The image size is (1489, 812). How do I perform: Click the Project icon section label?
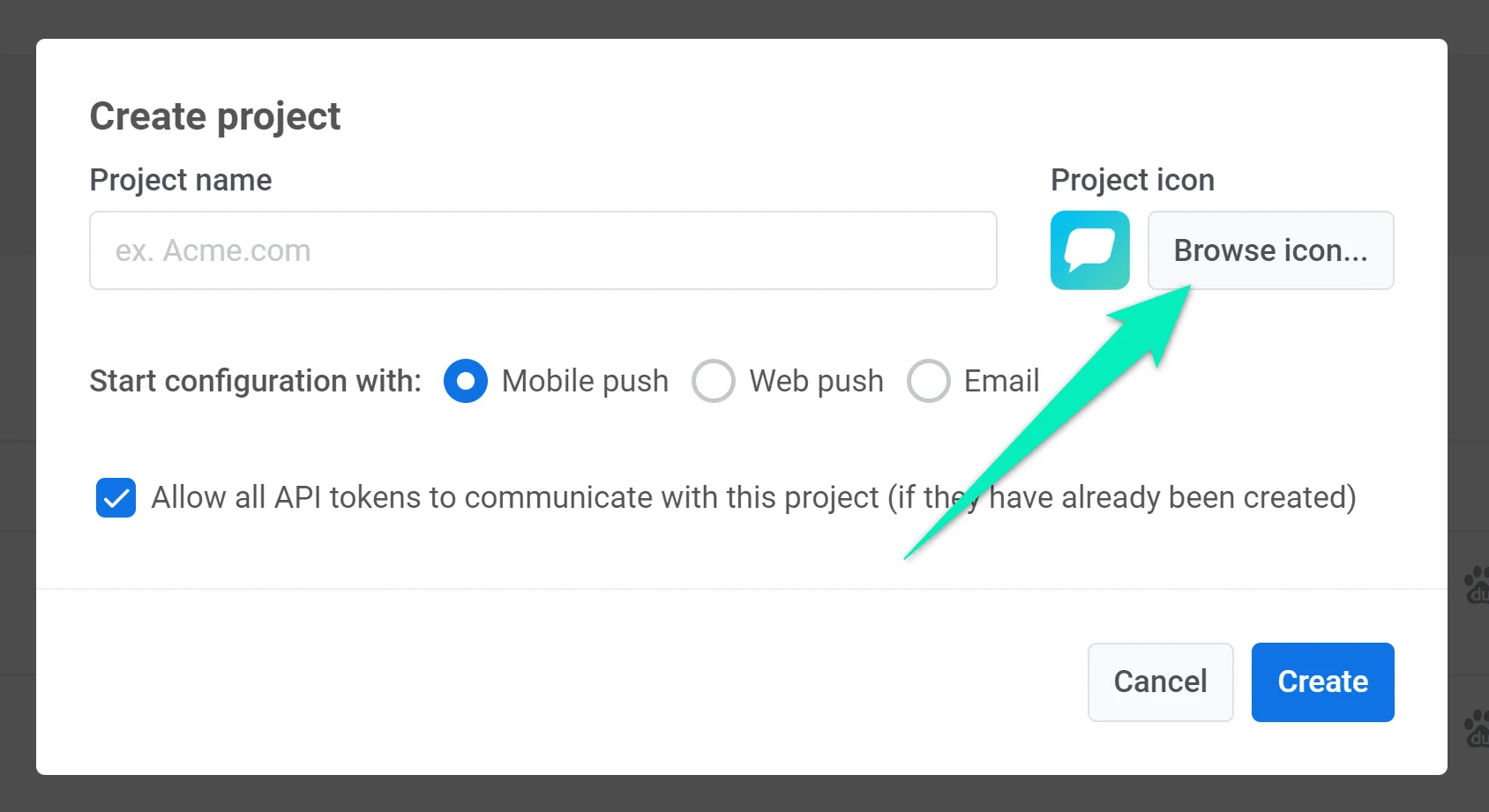click(1133, 179)
